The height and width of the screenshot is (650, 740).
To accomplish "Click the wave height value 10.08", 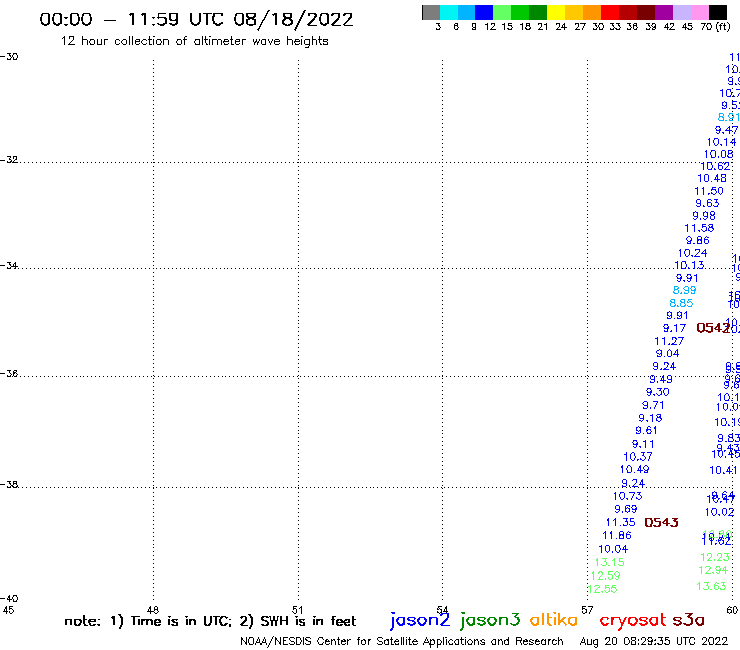I will click(x=718, y=154).
